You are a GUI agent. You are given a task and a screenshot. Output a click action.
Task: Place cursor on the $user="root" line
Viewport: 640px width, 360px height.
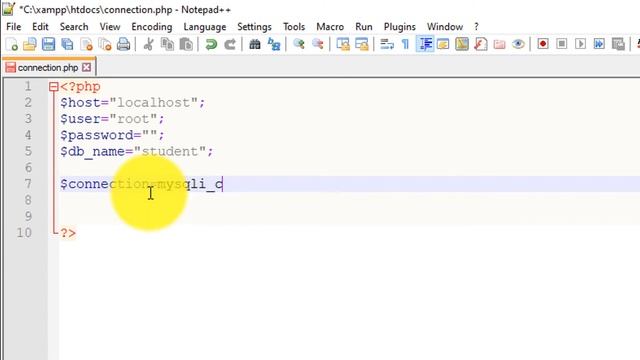(112, 119)
